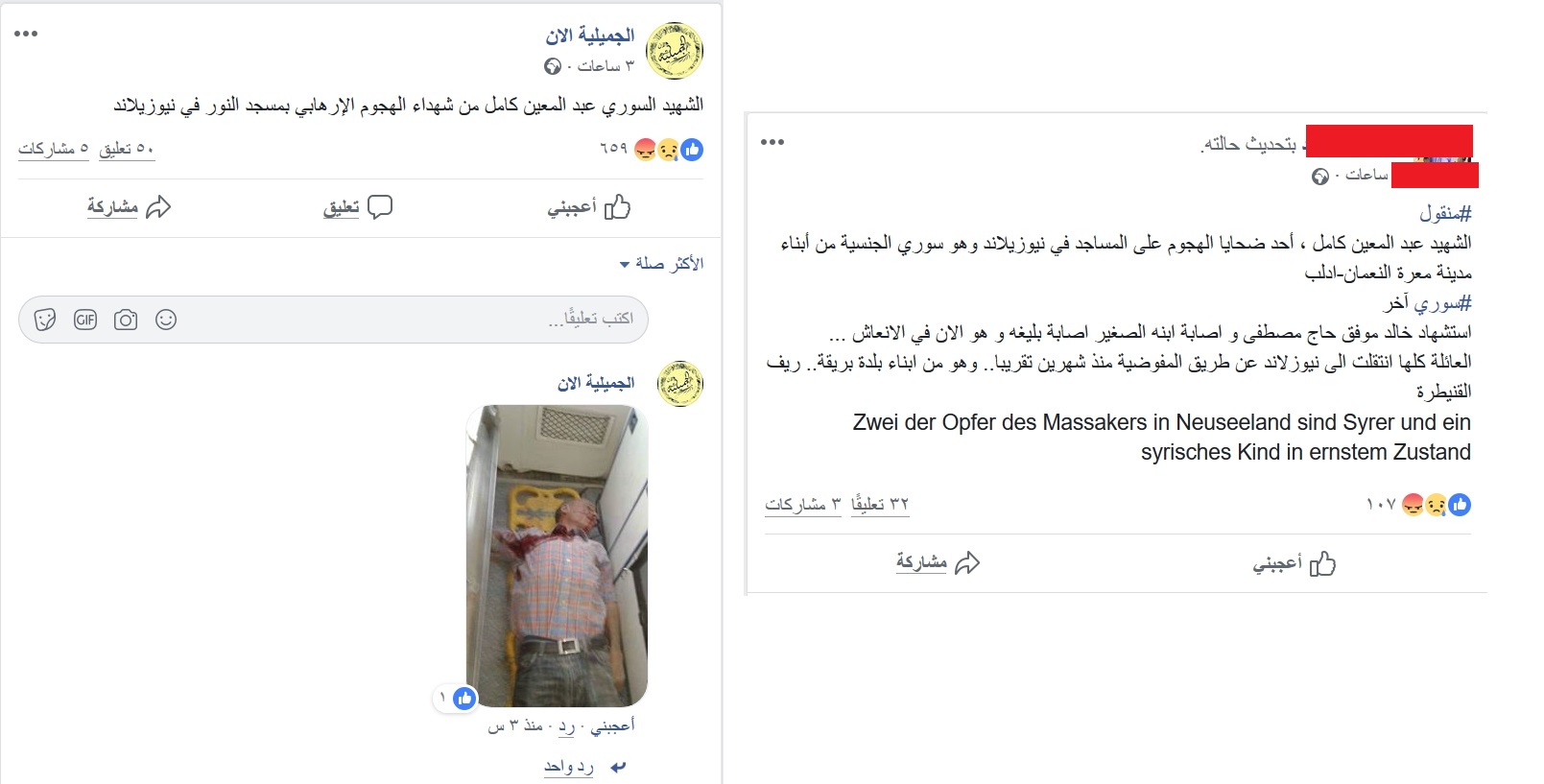This screenshot has width=1544, height=784.
Task: Open the comment's attached photo thumbnail
Action: (x=558, y=556)
